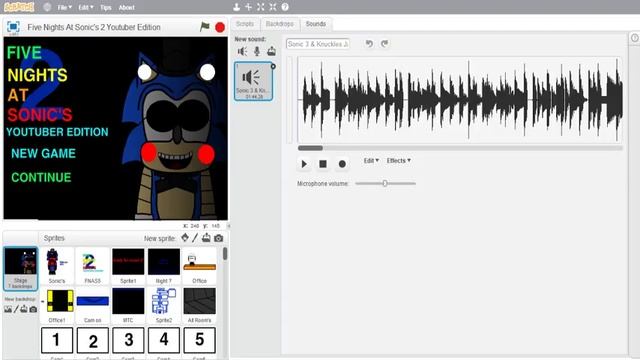This screenshot has height=360, width=640.
Task: New sprite from camera icon
Action: tap(219, 238)
